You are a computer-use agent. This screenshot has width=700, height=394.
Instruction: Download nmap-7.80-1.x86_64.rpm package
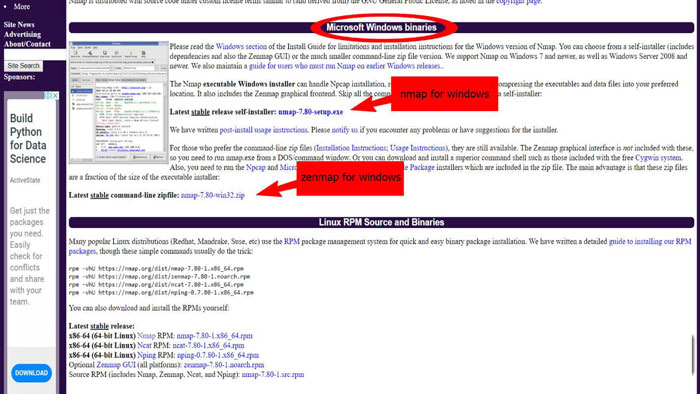point(214,336)
